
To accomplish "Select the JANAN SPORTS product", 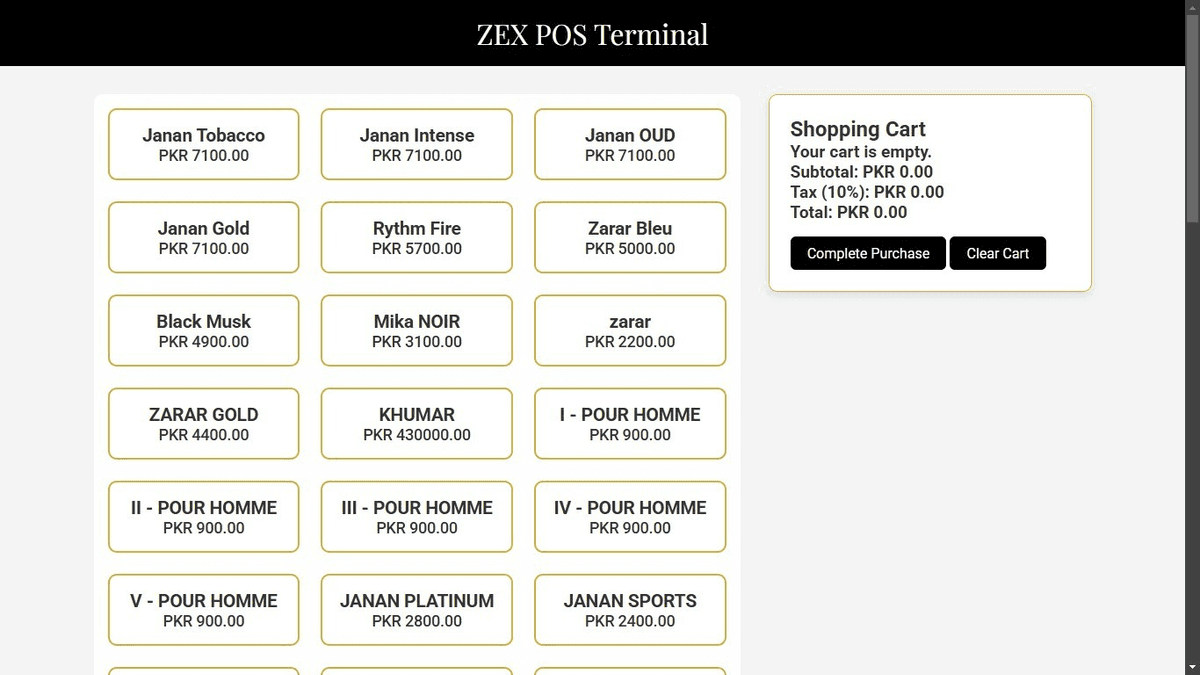I will (x=629, y=610).
